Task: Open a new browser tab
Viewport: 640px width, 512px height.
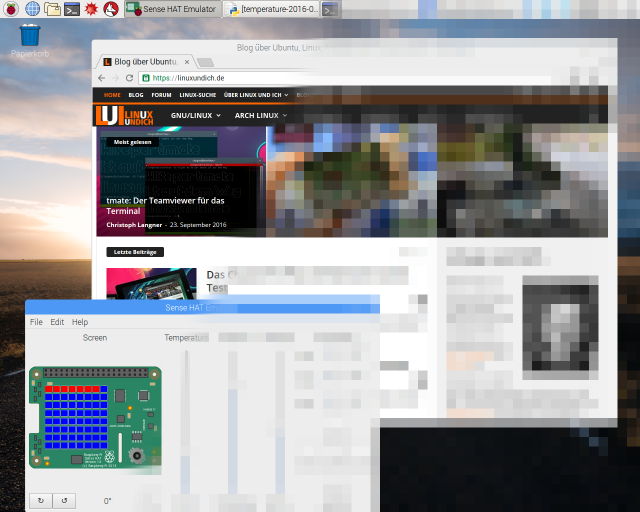Action: (x=205, y=62)
